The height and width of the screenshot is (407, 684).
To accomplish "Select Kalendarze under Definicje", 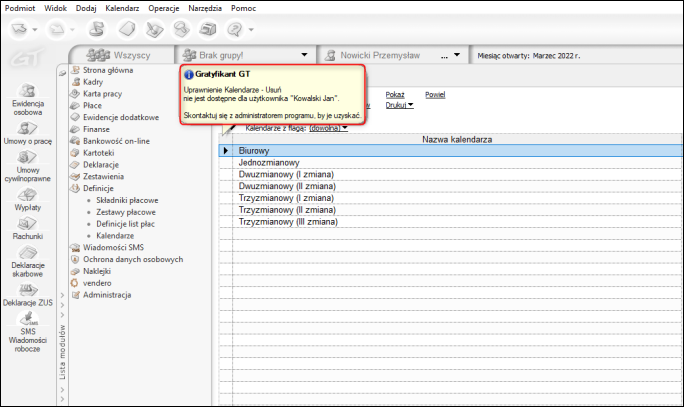I will [x=115, y=236].
